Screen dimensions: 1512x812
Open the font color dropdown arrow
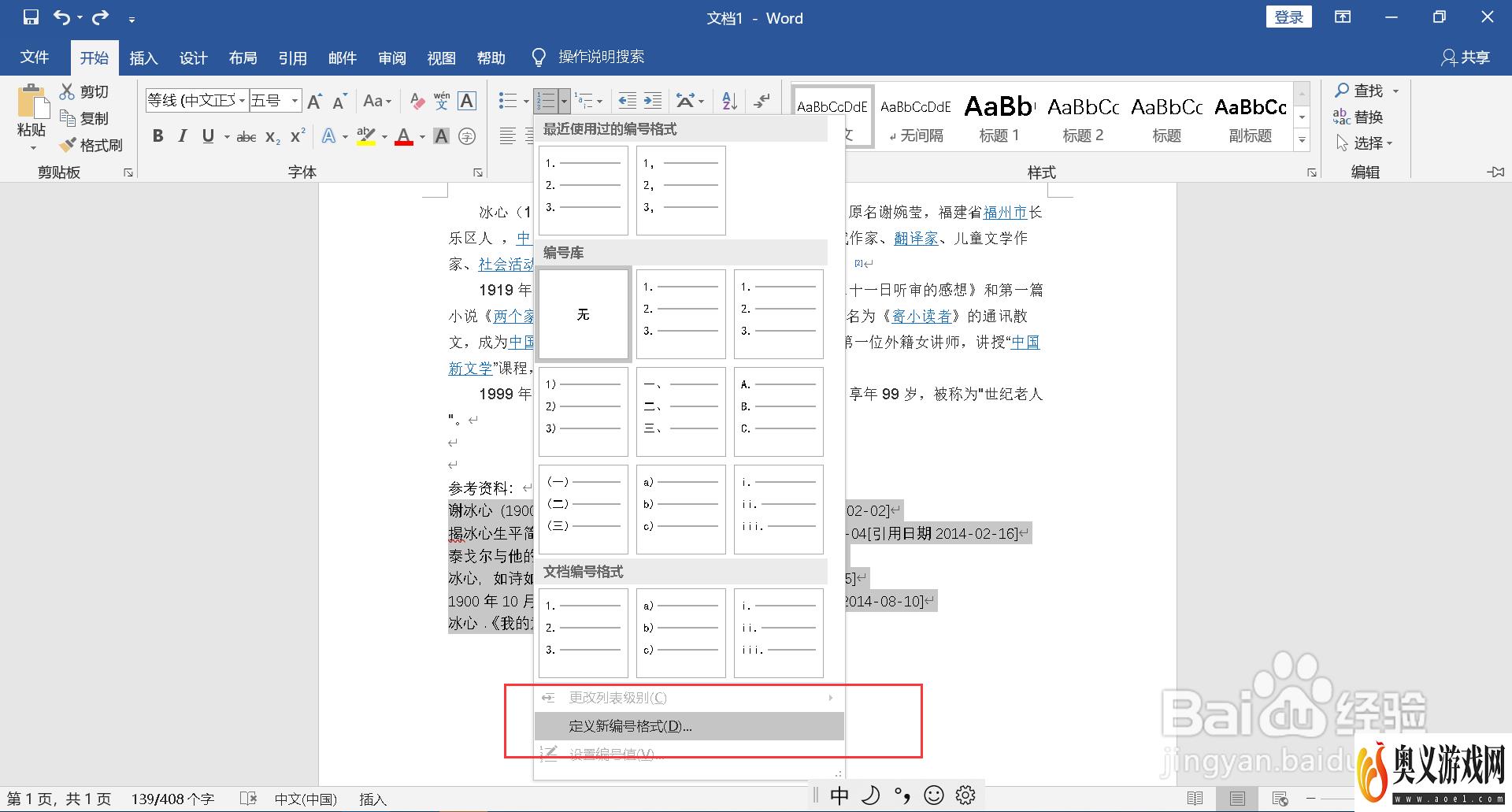(x=423, y=136)
